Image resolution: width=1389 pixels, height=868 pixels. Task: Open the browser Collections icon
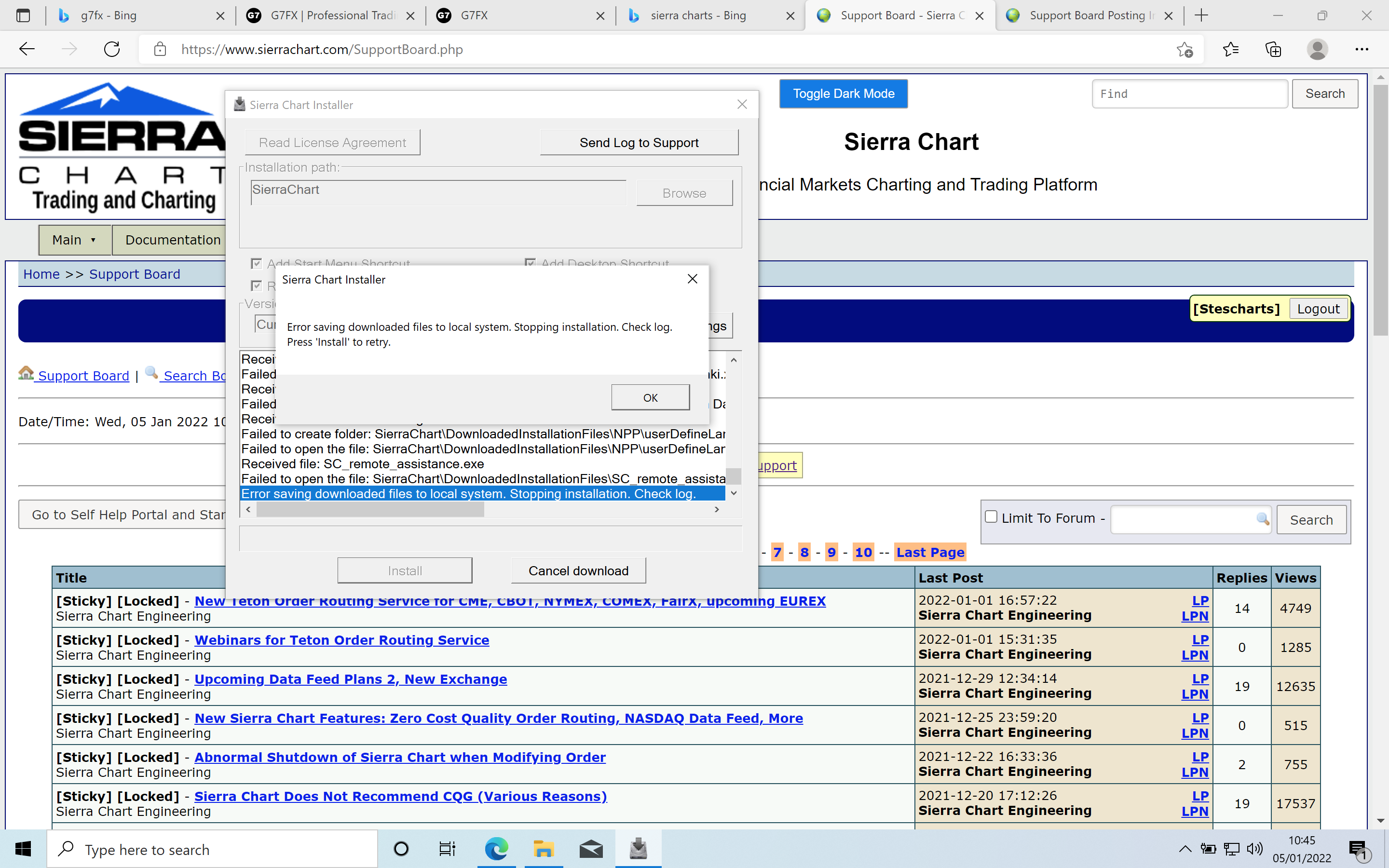(1273, 49)
